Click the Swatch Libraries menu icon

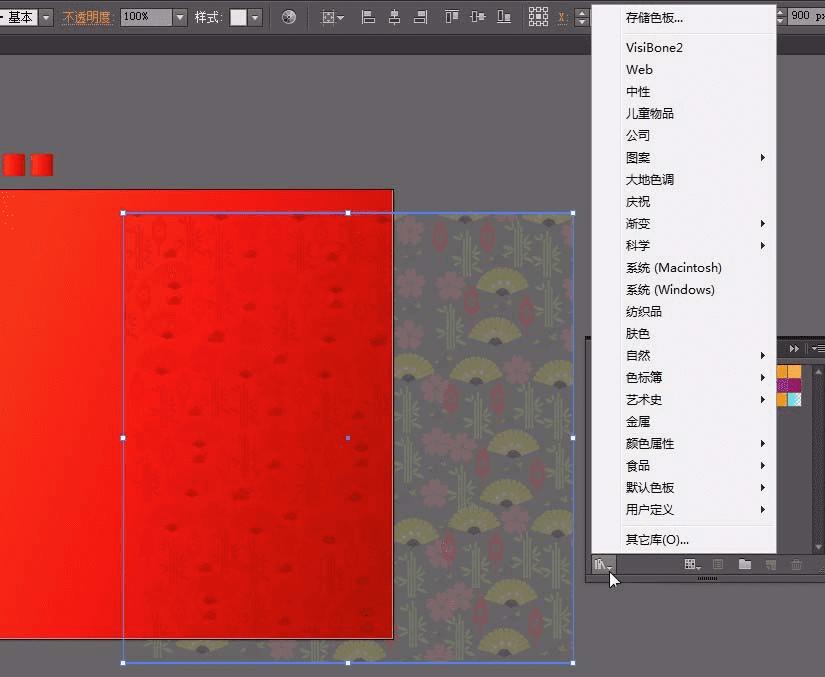tap(601, 565)
